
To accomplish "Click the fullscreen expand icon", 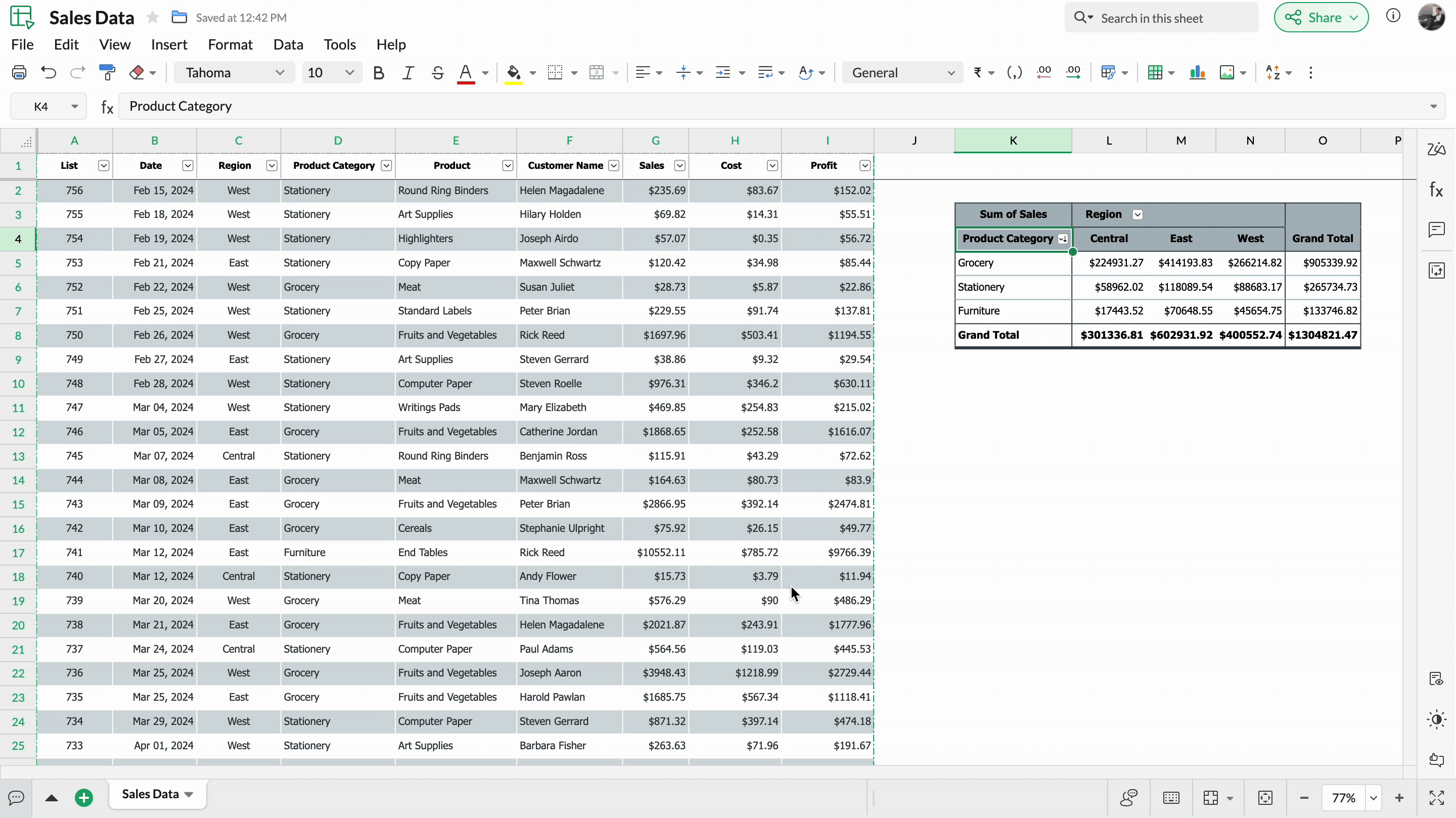I will 1436,798.
